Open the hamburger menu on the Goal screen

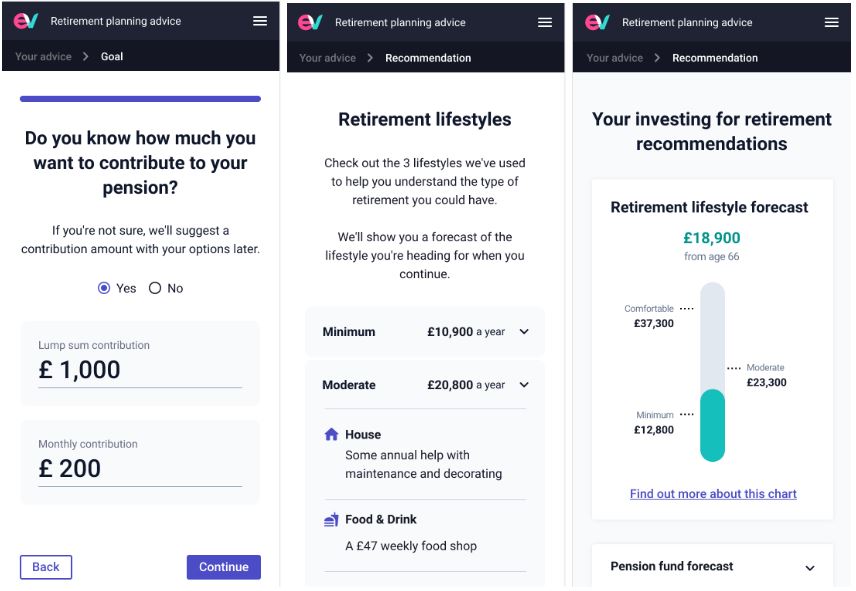click(x=260, y=21)
